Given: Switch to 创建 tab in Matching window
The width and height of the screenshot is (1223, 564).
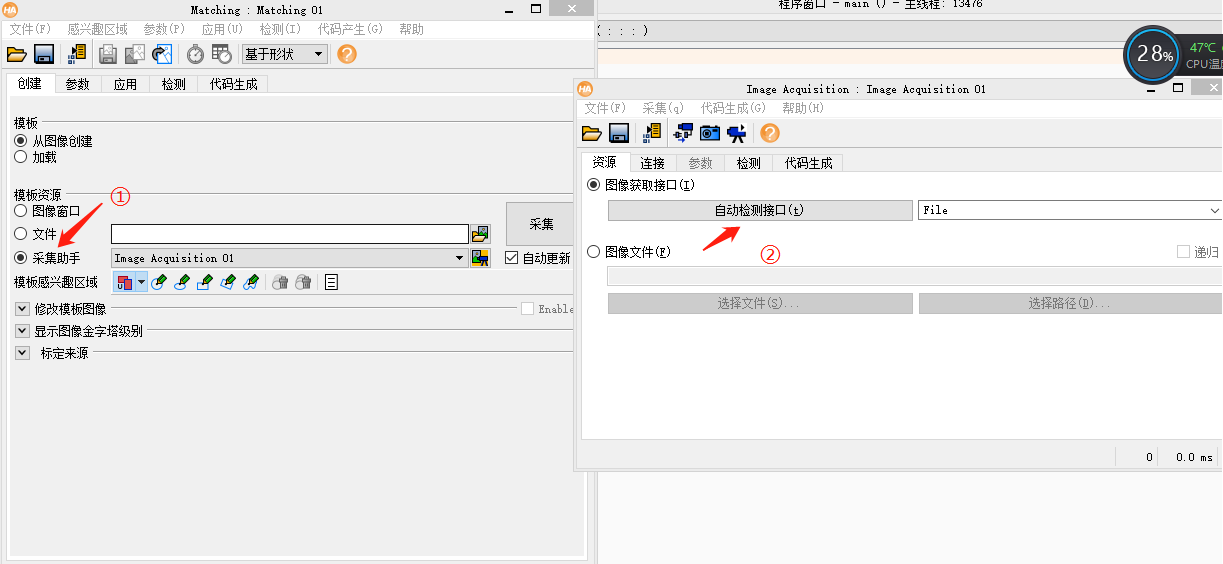Looking at the screenshot, I should point(30,84).
